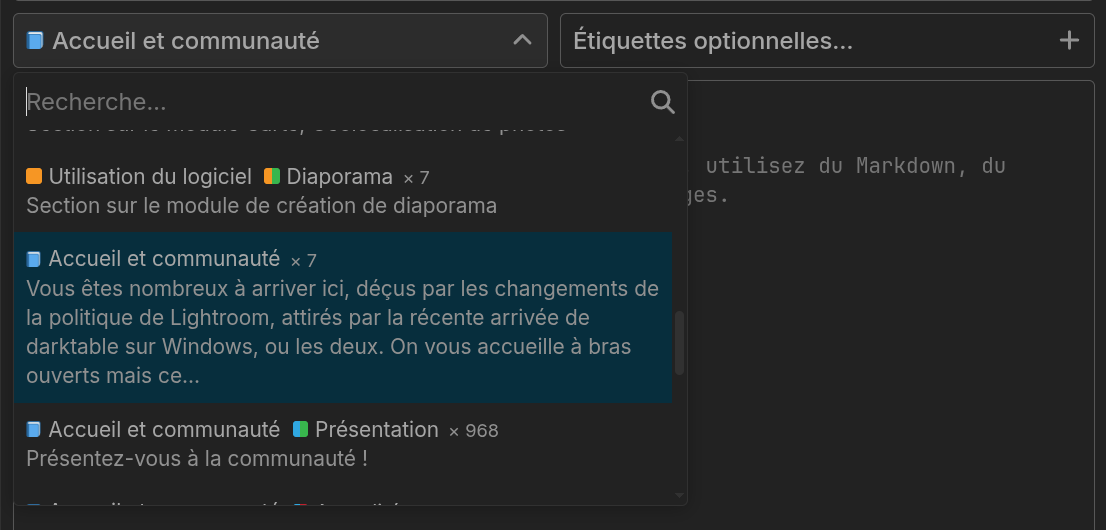1106x530 pixels.
Task: Click Section sur le module diaporama description
Action: pos(262,206)
